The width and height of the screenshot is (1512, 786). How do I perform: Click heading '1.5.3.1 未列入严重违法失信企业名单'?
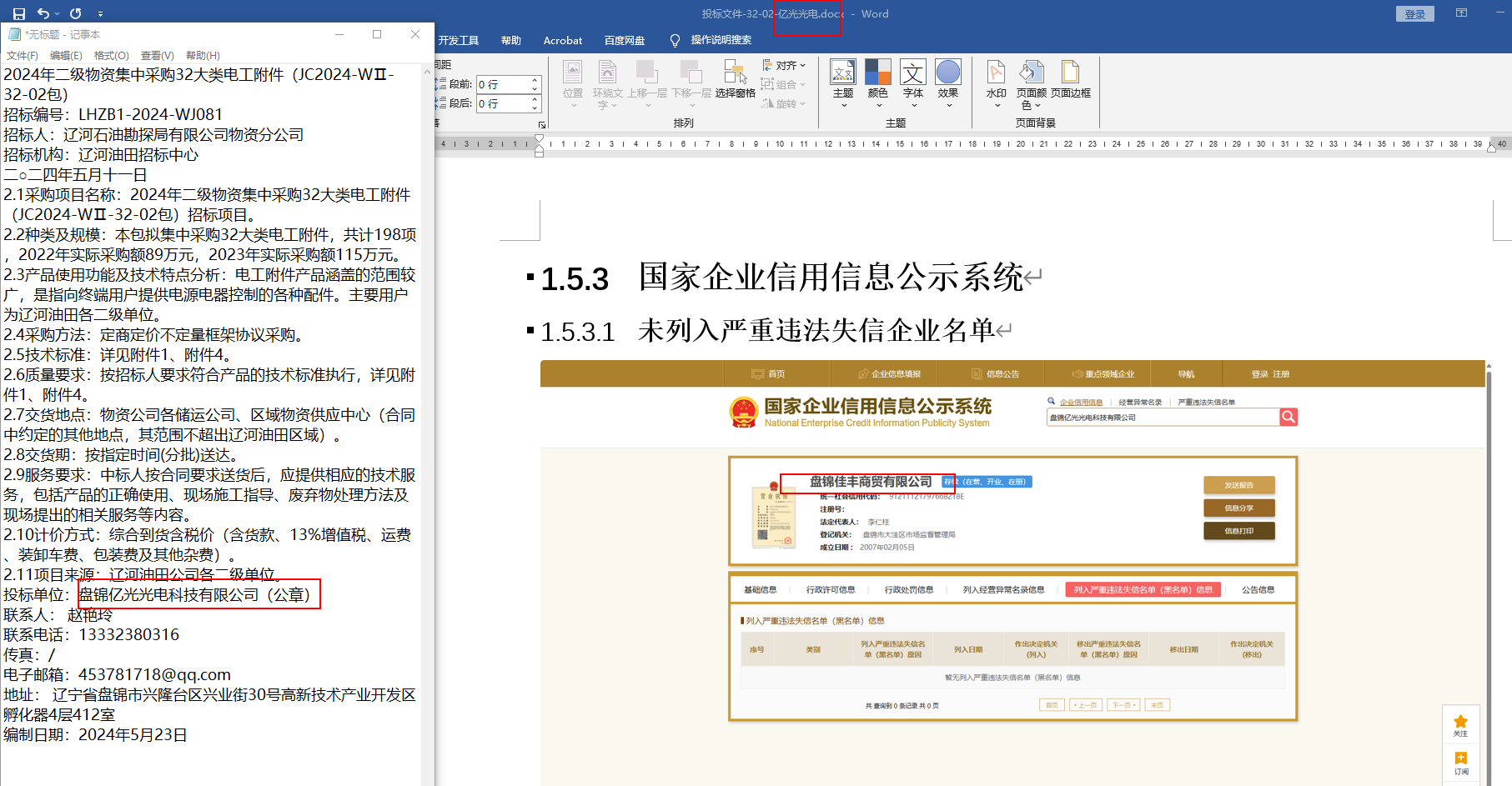click(x=767, y=331)
